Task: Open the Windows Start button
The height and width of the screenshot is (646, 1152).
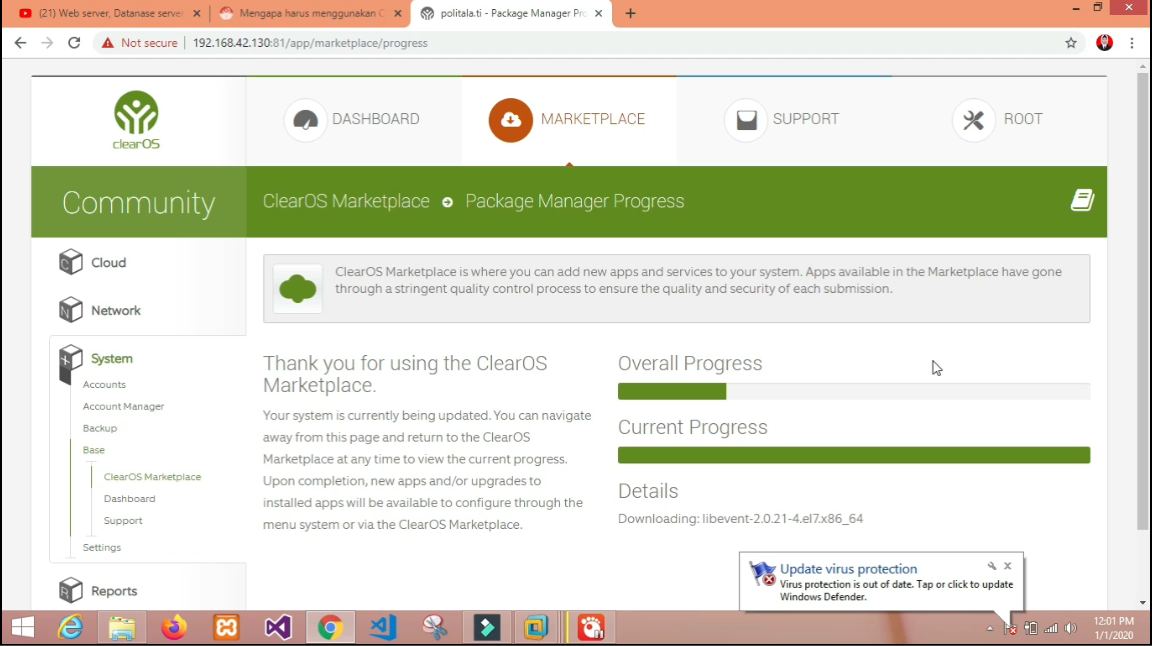Action: 23,628
